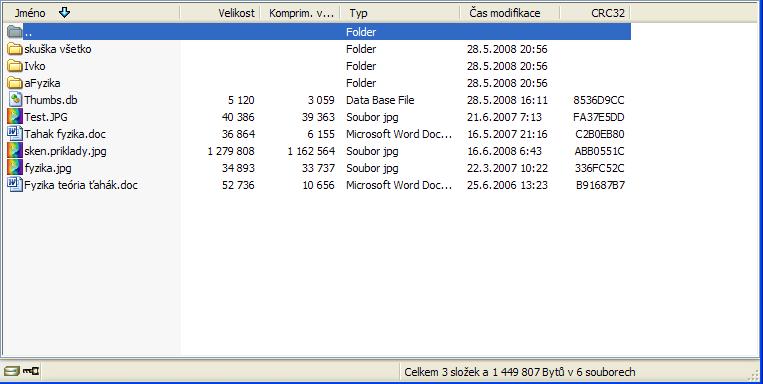763x384 pixels.
Task: Select the aFyzika folder icon
Action: click(15, 83)
